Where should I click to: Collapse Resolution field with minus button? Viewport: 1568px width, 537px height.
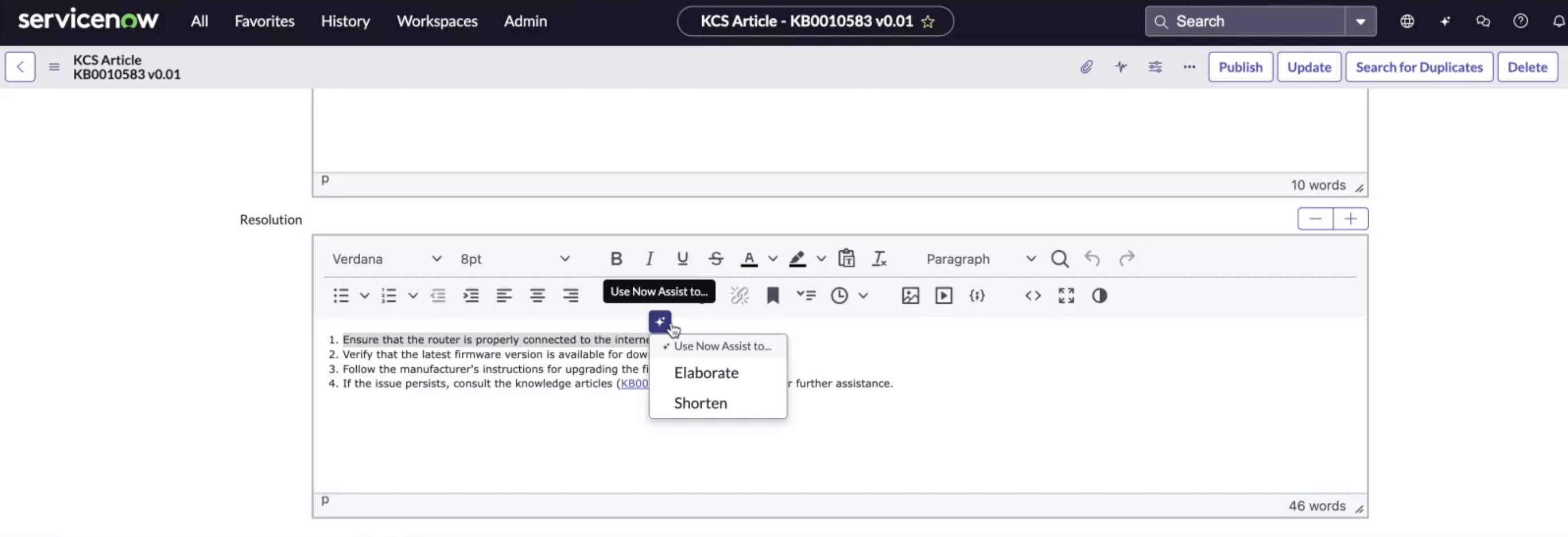pos(1315,219)
